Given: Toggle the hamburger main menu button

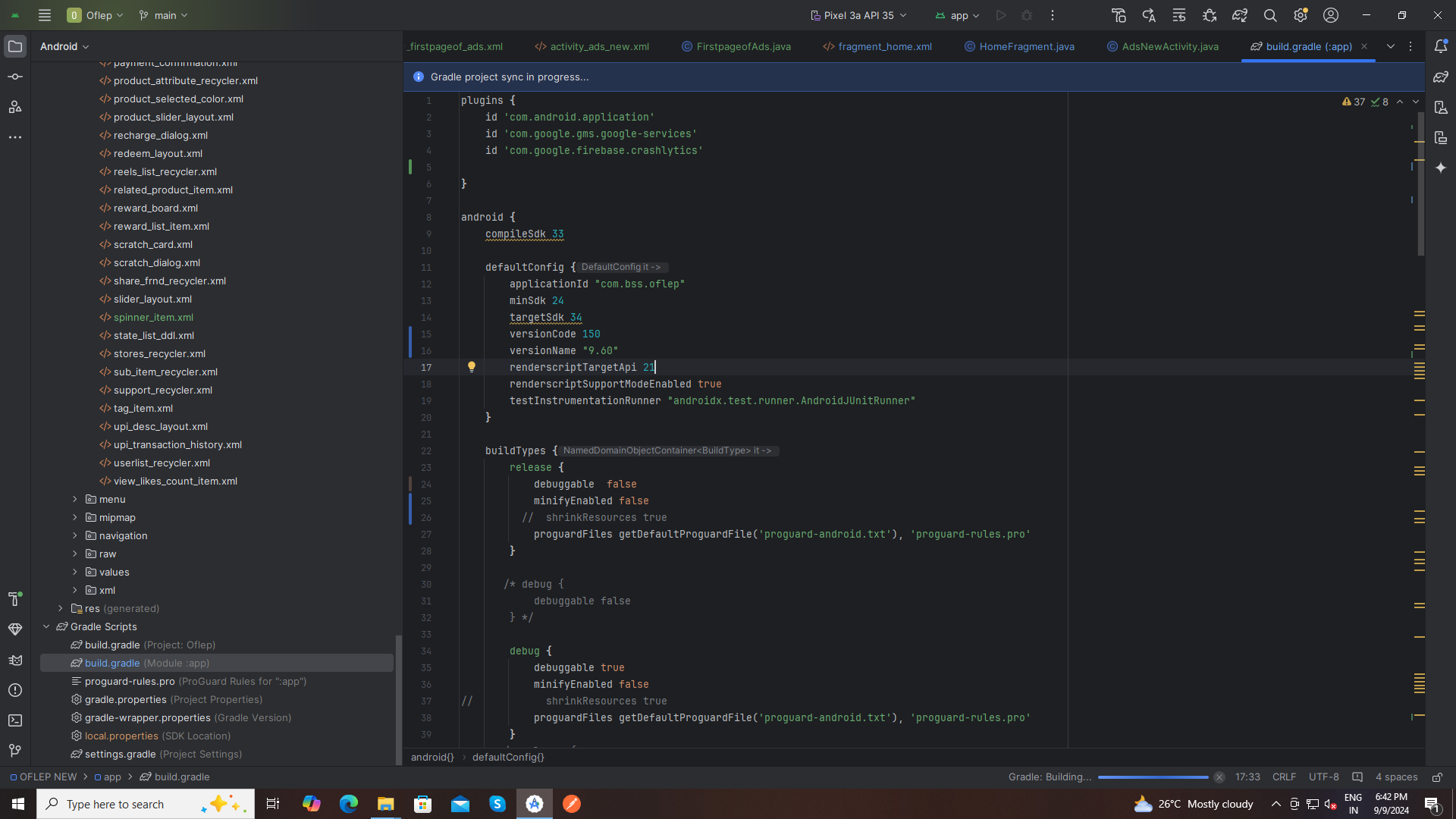Looking at the screenshot, I should point(45,15).
